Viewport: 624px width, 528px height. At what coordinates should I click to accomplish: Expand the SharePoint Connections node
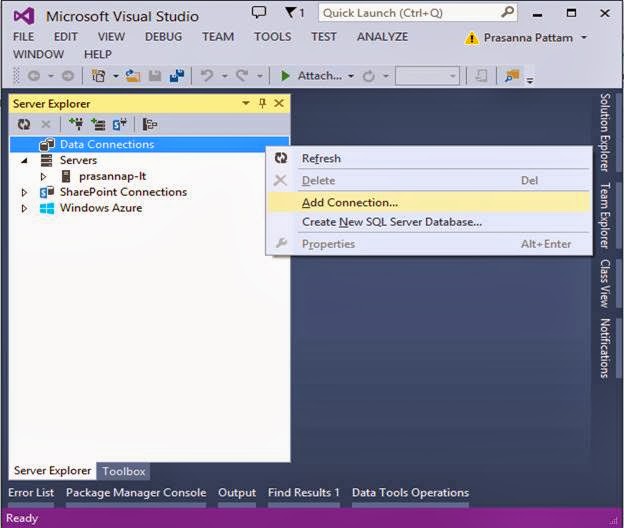24,192
